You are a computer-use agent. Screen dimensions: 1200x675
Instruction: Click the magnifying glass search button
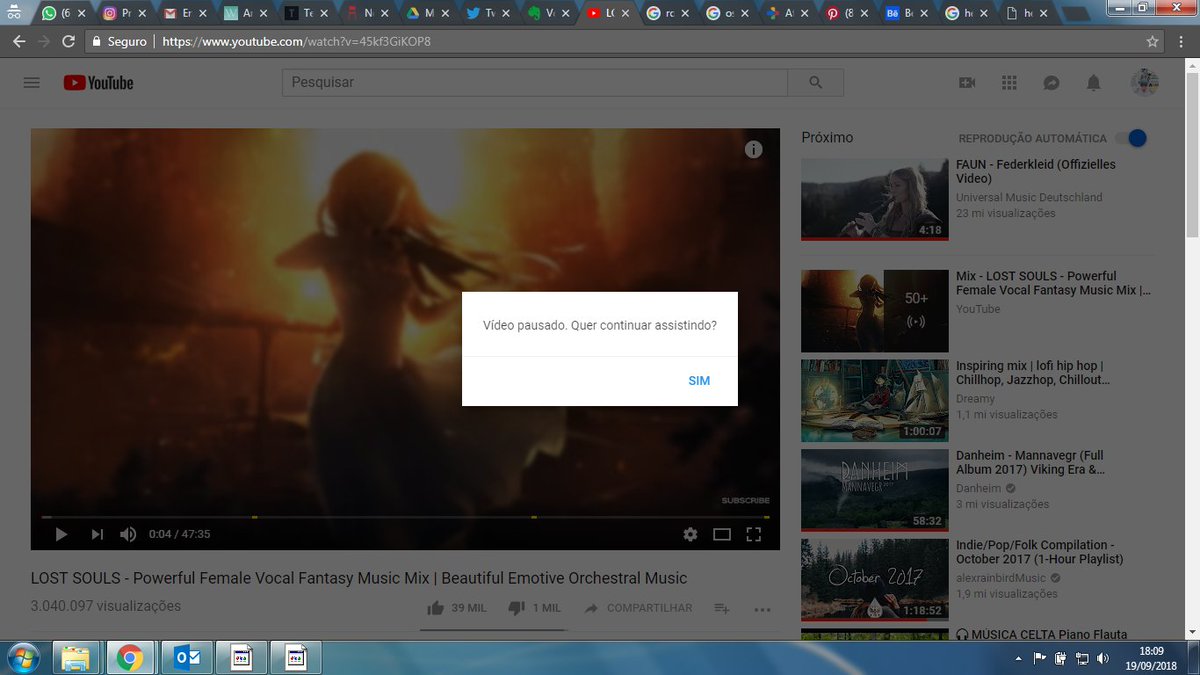(816, 83)
